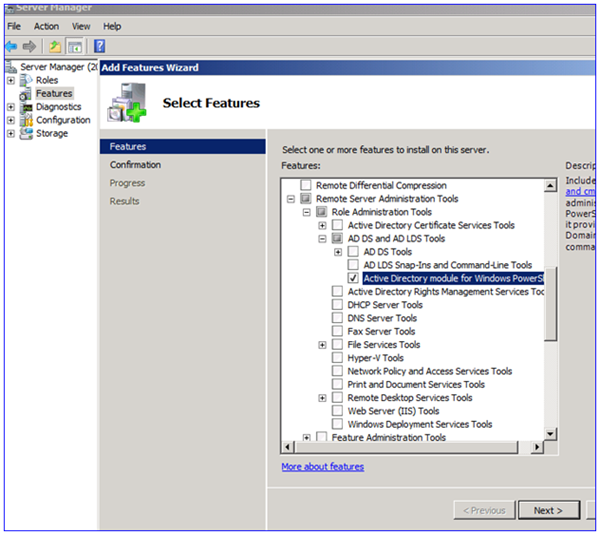Click the Previous button
600x535 pixels.
point(484,511)
